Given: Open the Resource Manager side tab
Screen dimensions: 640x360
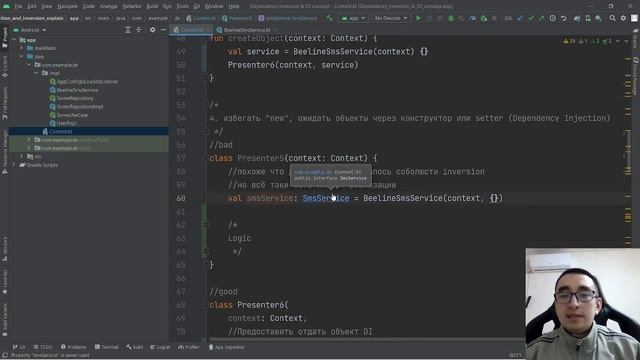Looking at the screenshot, I should pyautogui.click(x=4, y=150).
